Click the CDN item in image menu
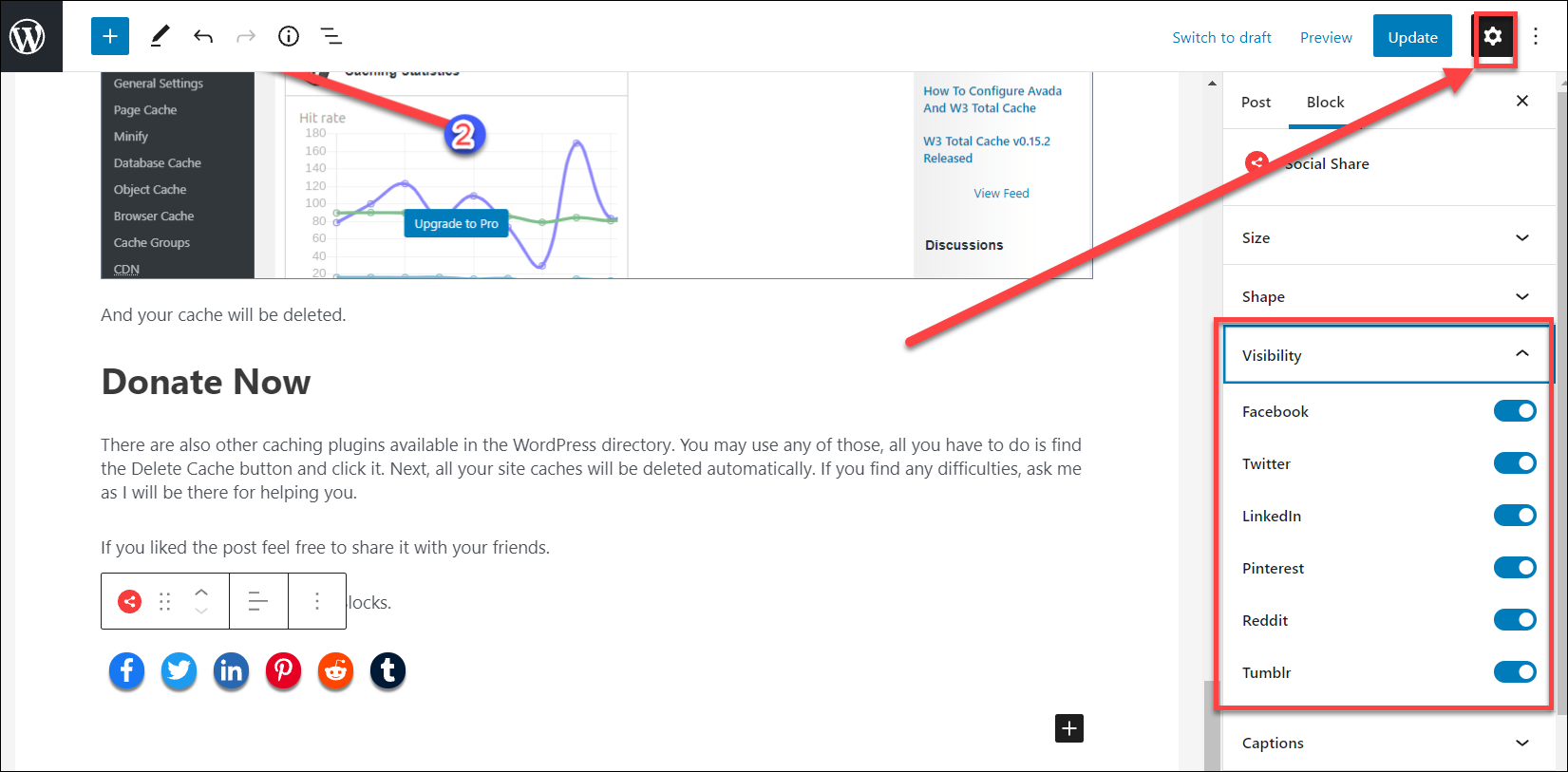Viewport: 1568px width, 772px height. [x=126, y=270]
